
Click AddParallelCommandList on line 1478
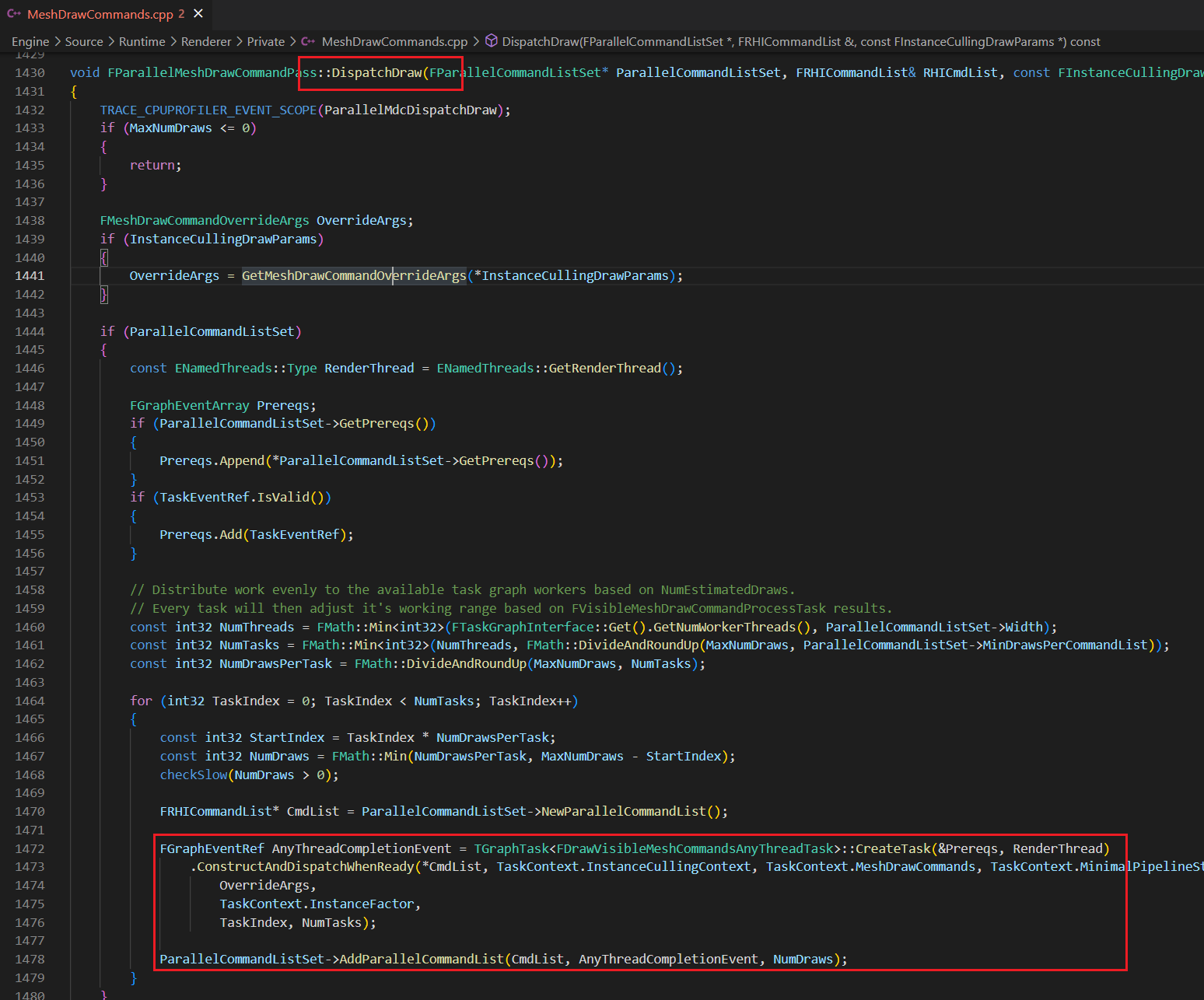pos(422,960)
